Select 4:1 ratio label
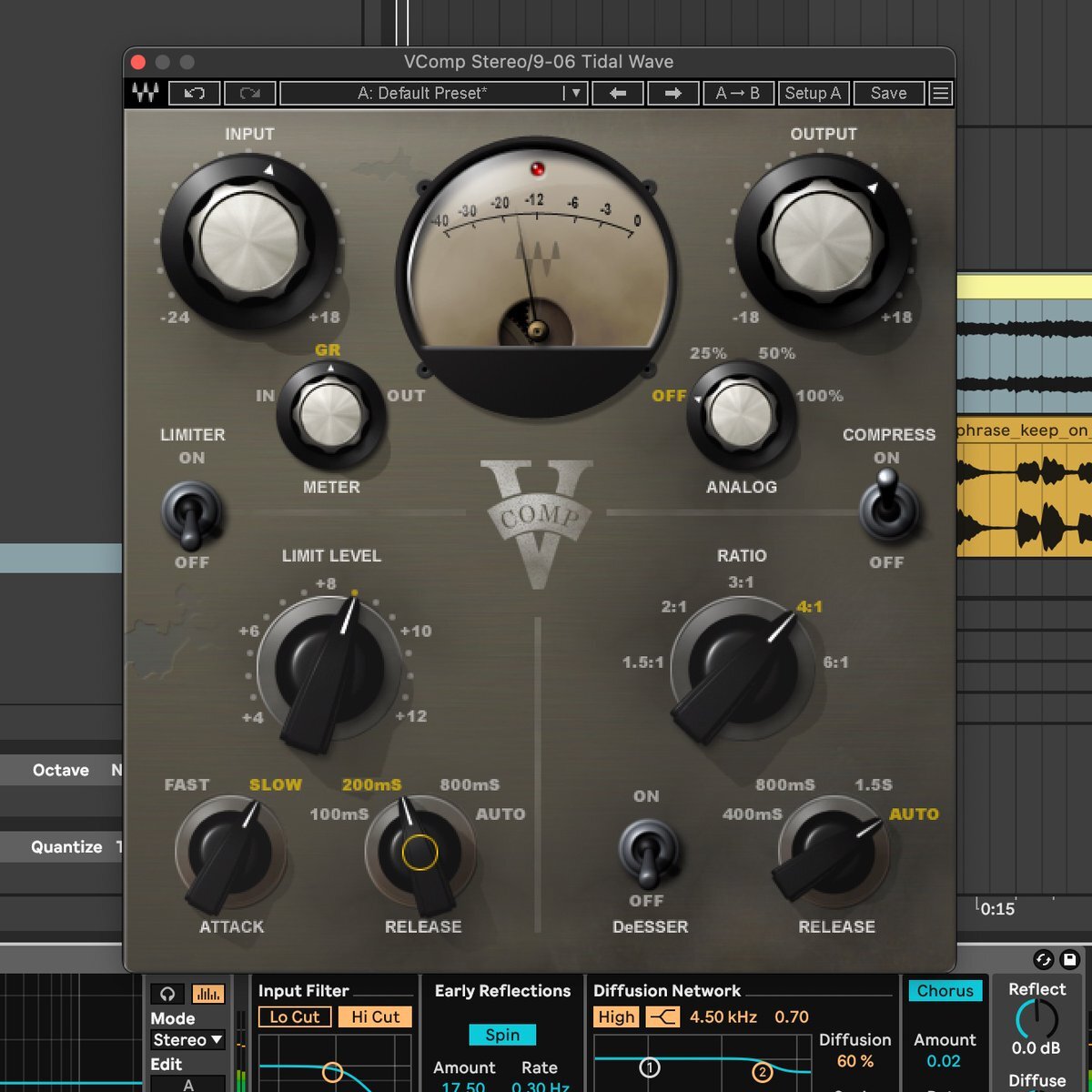 coord(809,607)
